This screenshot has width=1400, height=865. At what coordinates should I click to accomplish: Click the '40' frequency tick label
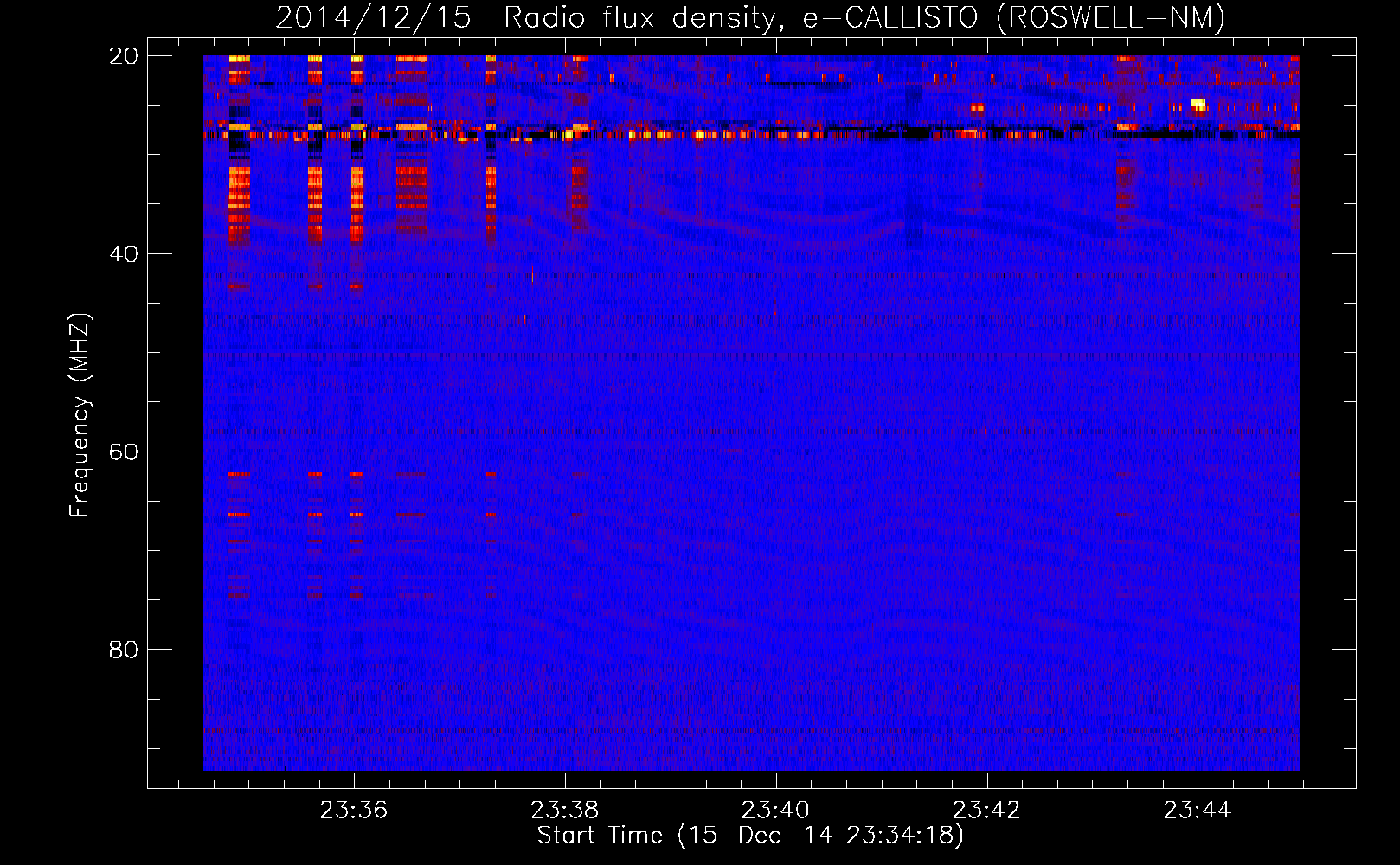click(x=124, y=254)
